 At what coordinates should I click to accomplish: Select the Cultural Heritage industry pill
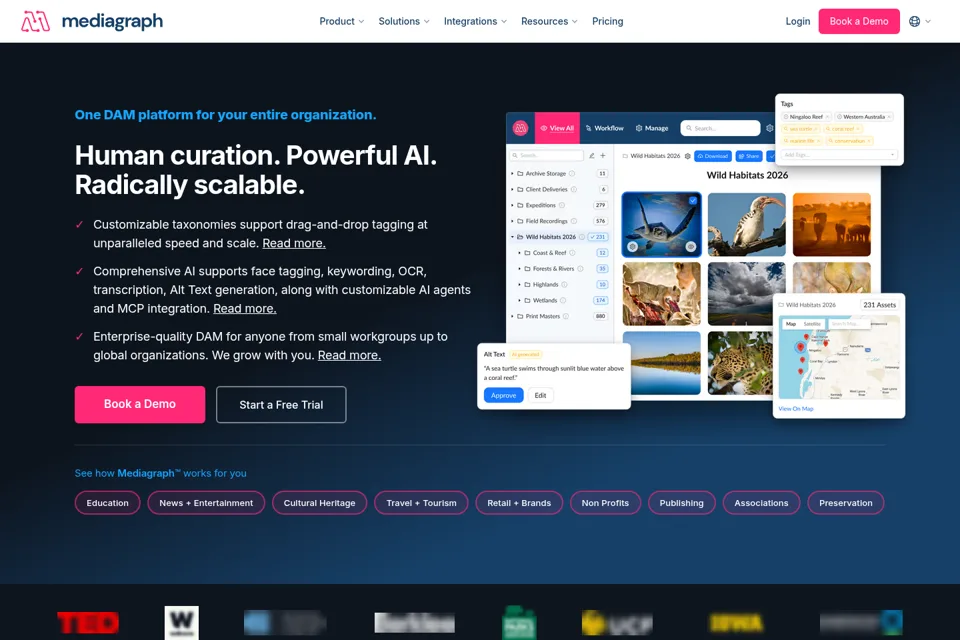[320, 503]
